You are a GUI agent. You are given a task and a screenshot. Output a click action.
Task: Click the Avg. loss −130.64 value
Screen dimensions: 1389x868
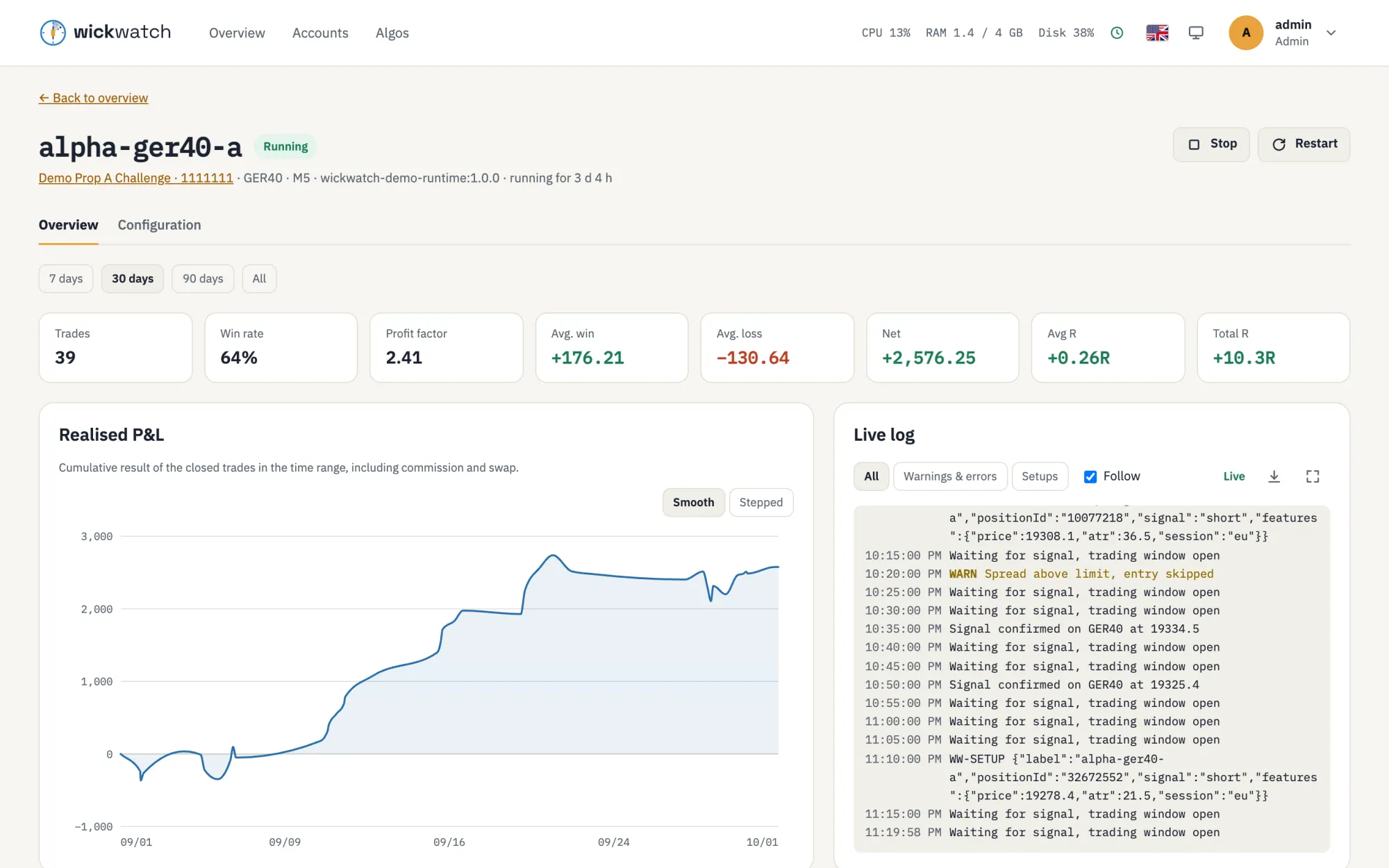pos(753,358)
